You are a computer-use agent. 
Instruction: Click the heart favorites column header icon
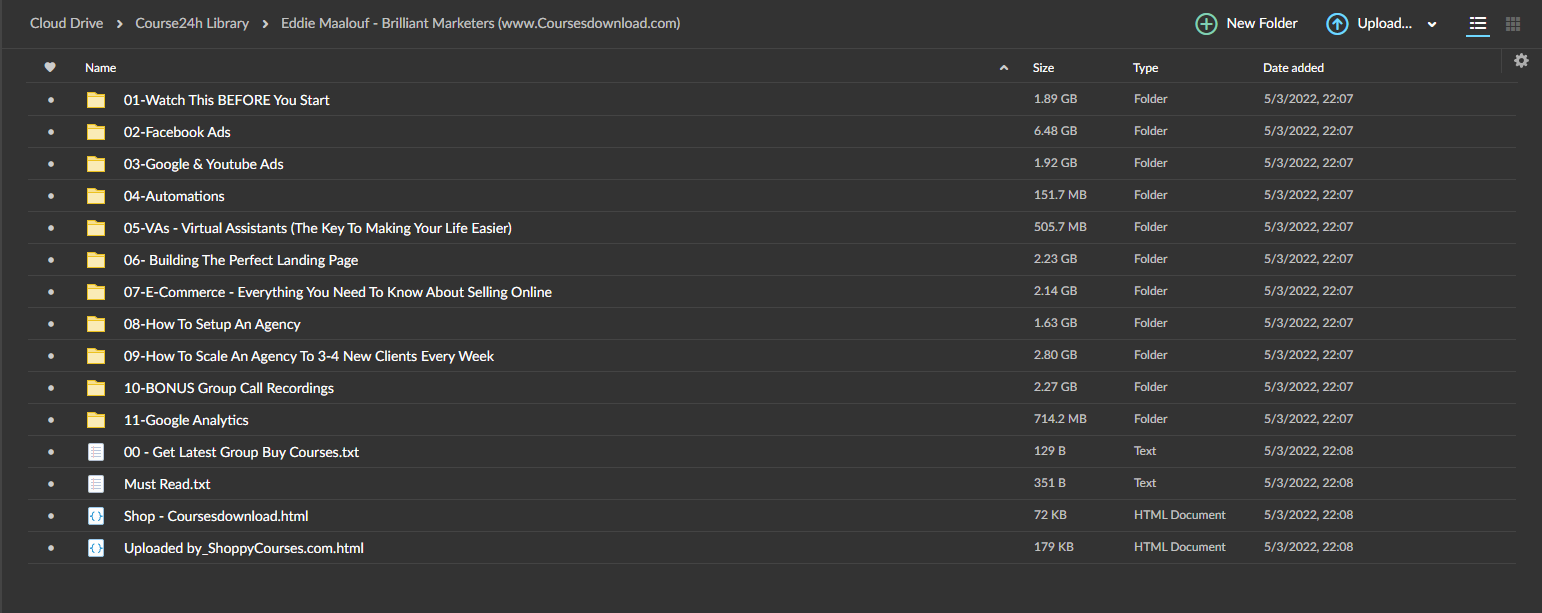pyautogui.click(x=50, y=68)
